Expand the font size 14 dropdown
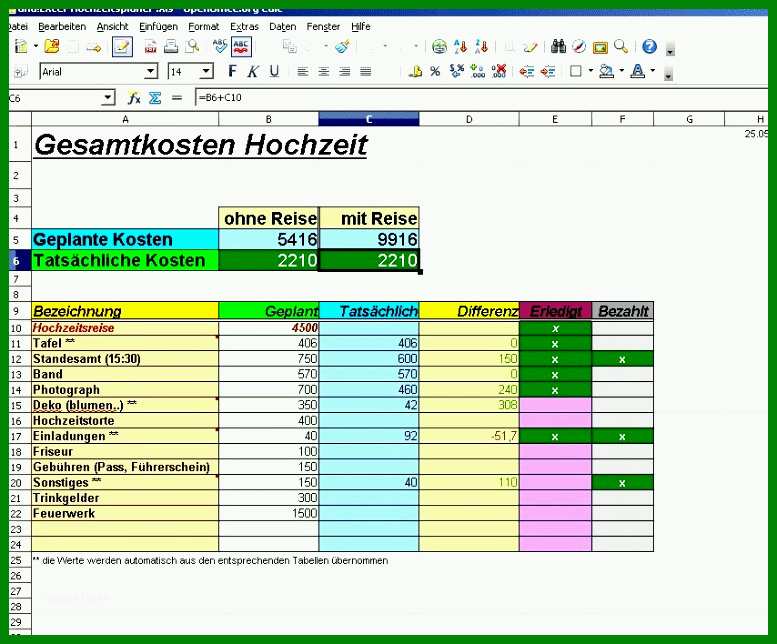The height and width of the screenshot is (644, 777). (206, 72)
